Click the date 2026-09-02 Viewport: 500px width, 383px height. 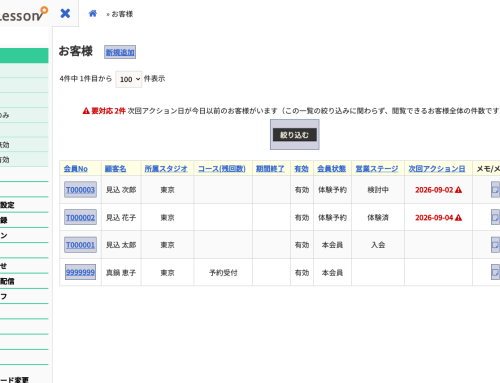coord(434,190)
